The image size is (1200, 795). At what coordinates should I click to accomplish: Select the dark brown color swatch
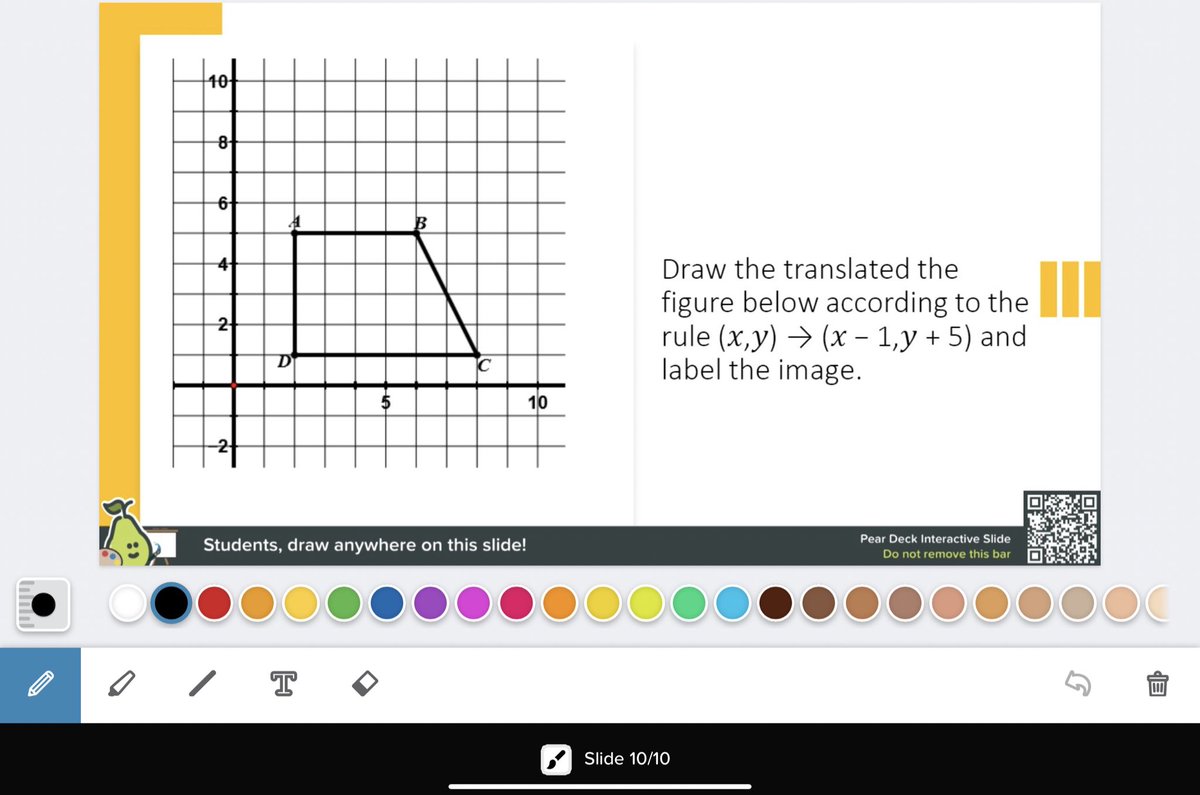(774, 604)
